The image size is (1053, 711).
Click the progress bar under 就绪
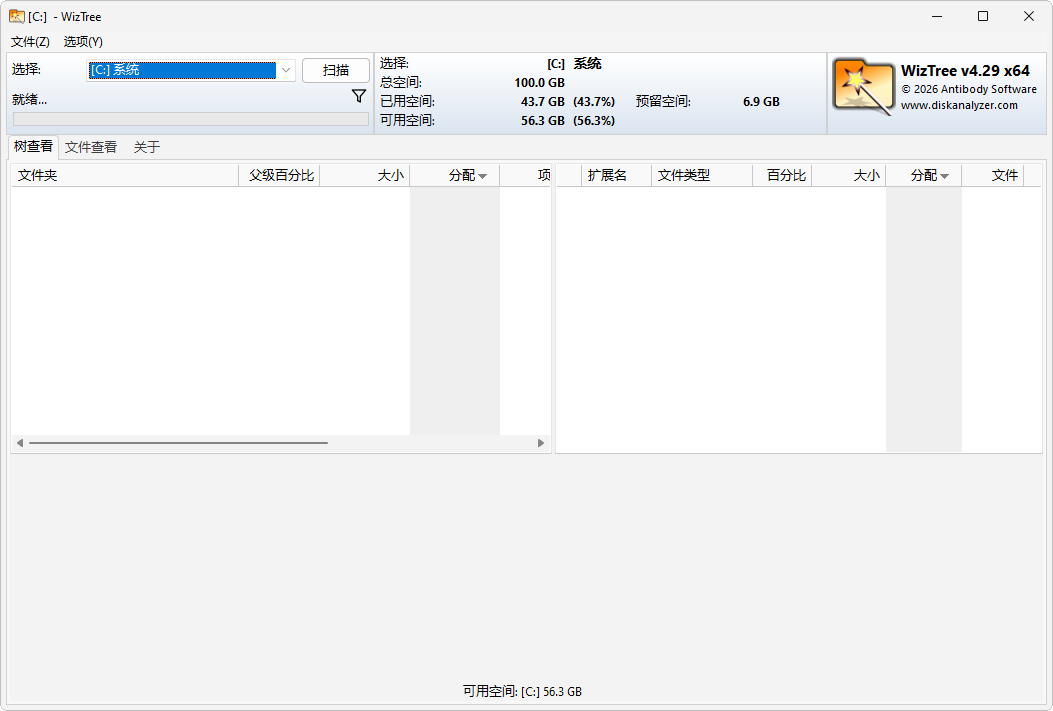pyautogui.click(x=190, y=119)
